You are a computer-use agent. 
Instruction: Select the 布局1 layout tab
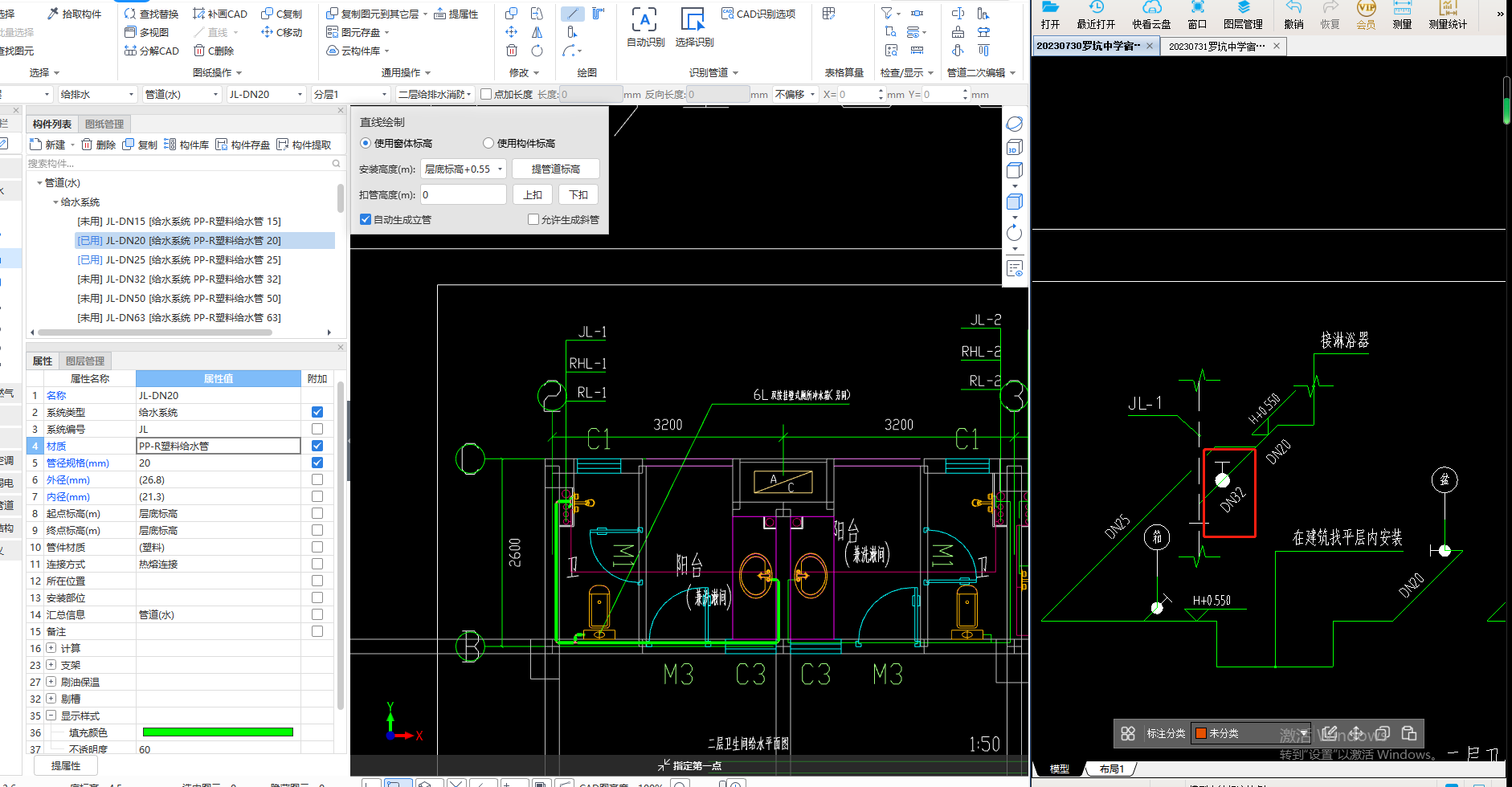(x=1111, y=769)
